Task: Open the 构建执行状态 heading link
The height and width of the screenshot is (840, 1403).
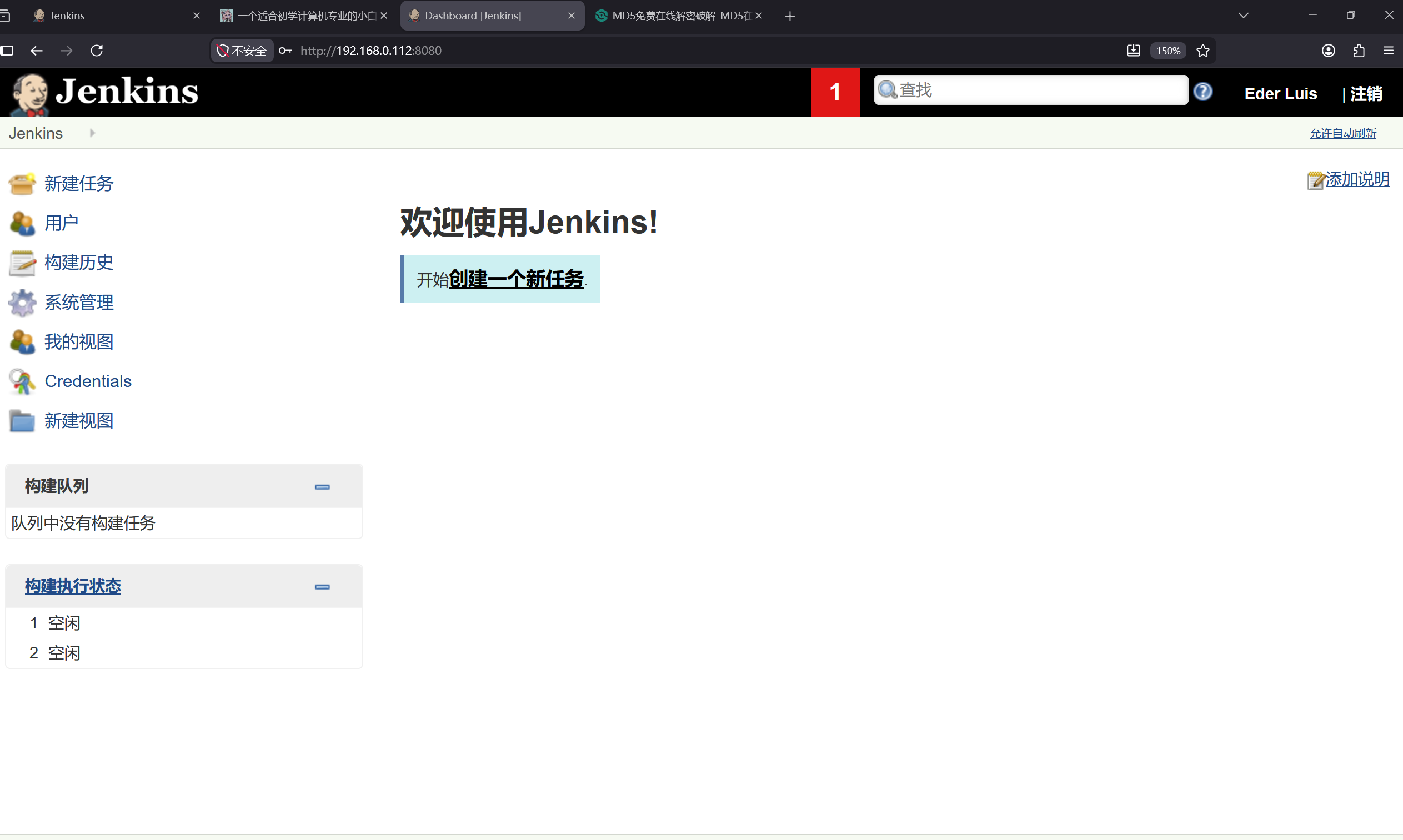Action: pos(73,586)
